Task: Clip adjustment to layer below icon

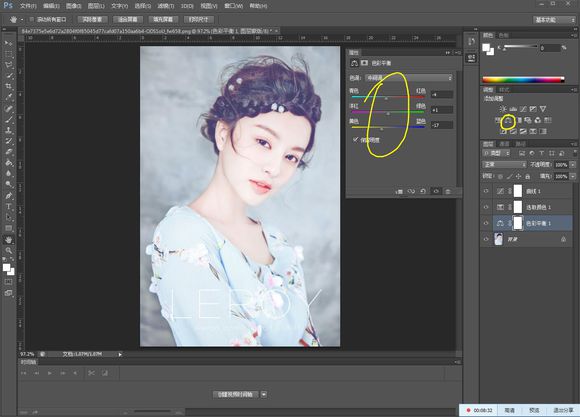Action: pos(399,191)
